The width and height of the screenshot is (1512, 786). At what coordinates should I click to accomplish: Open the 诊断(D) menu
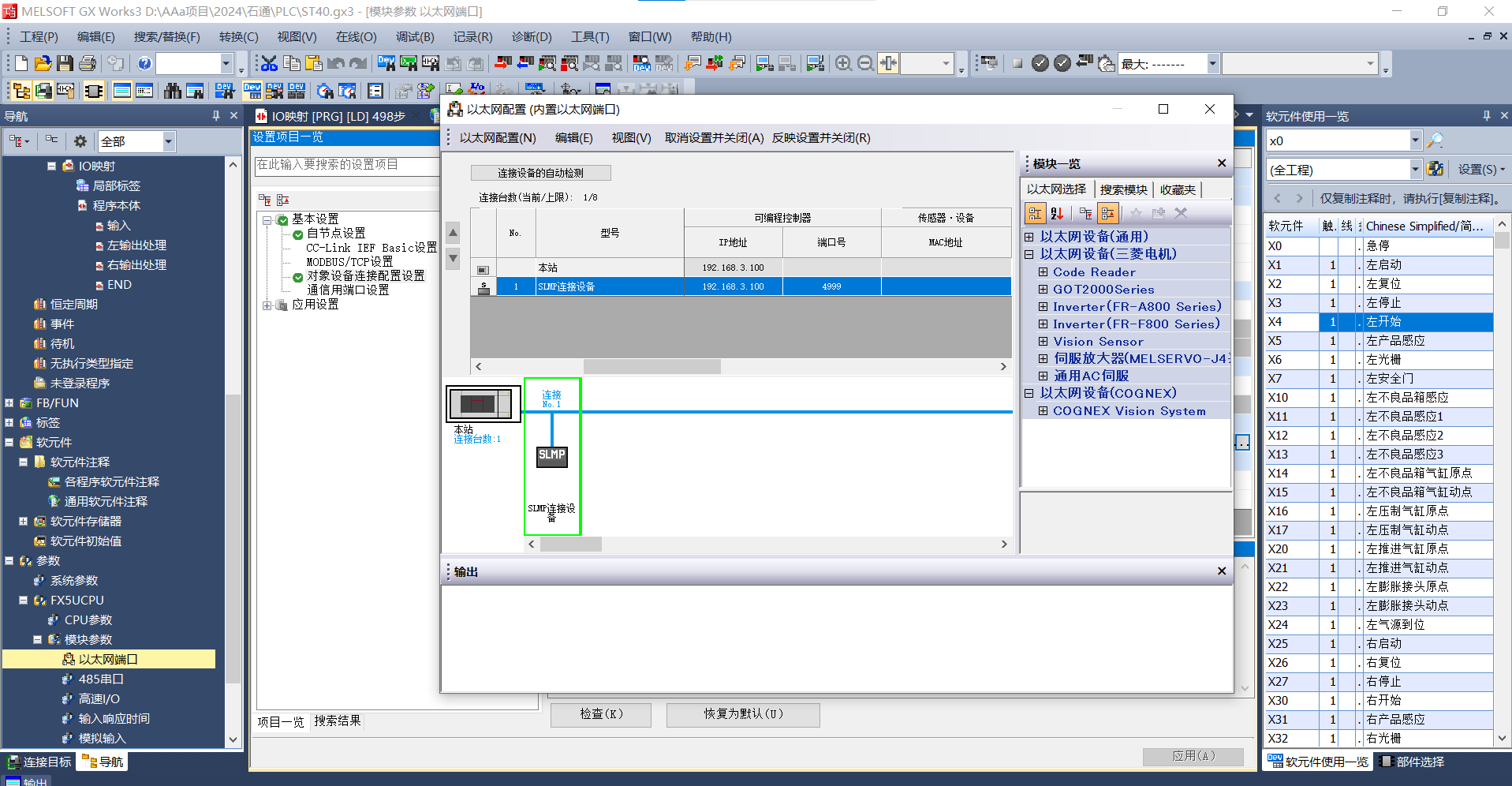(532, 37)
